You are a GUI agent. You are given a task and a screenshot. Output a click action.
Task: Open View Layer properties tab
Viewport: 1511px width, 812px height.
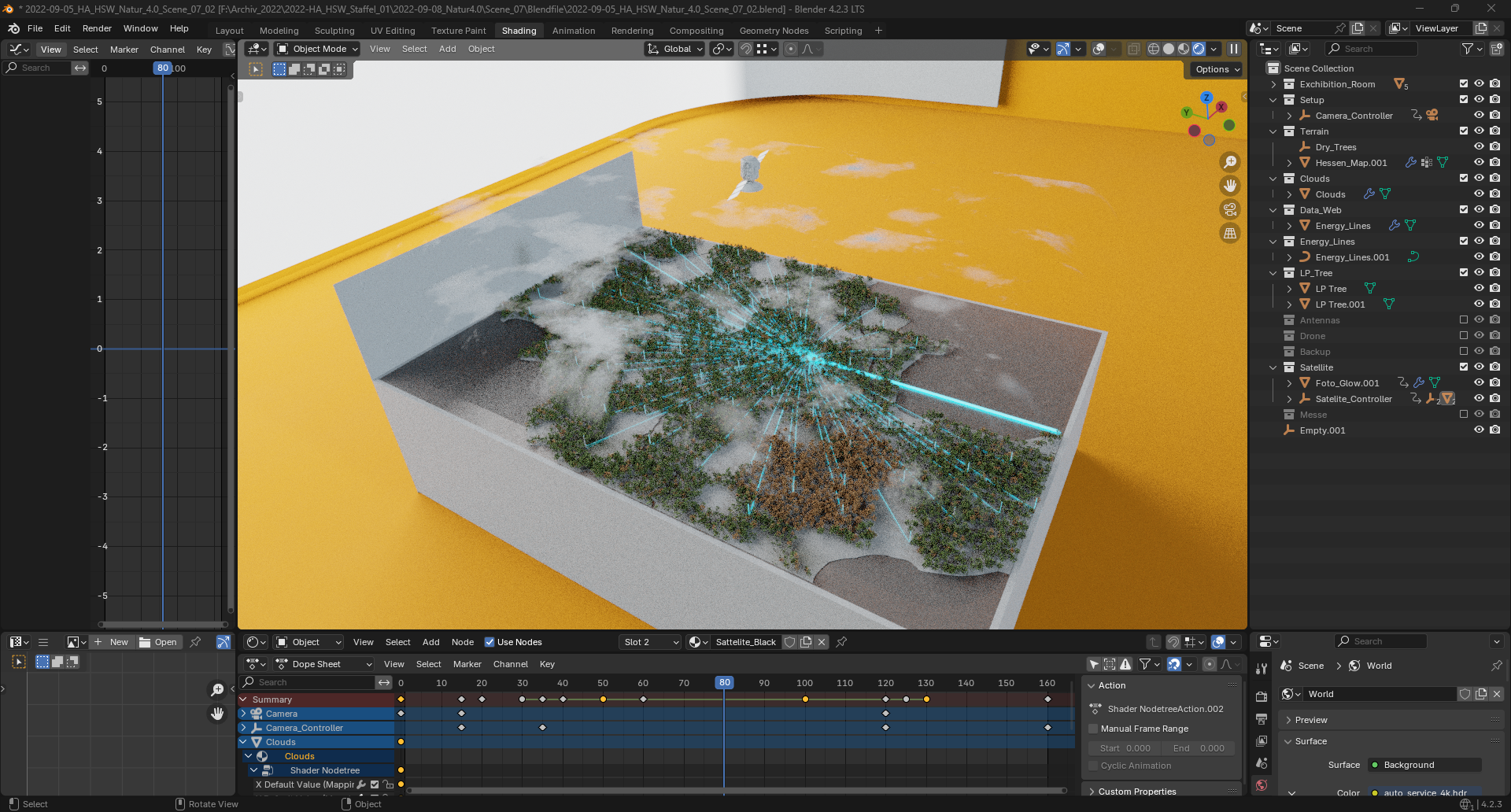(1262, 741)
